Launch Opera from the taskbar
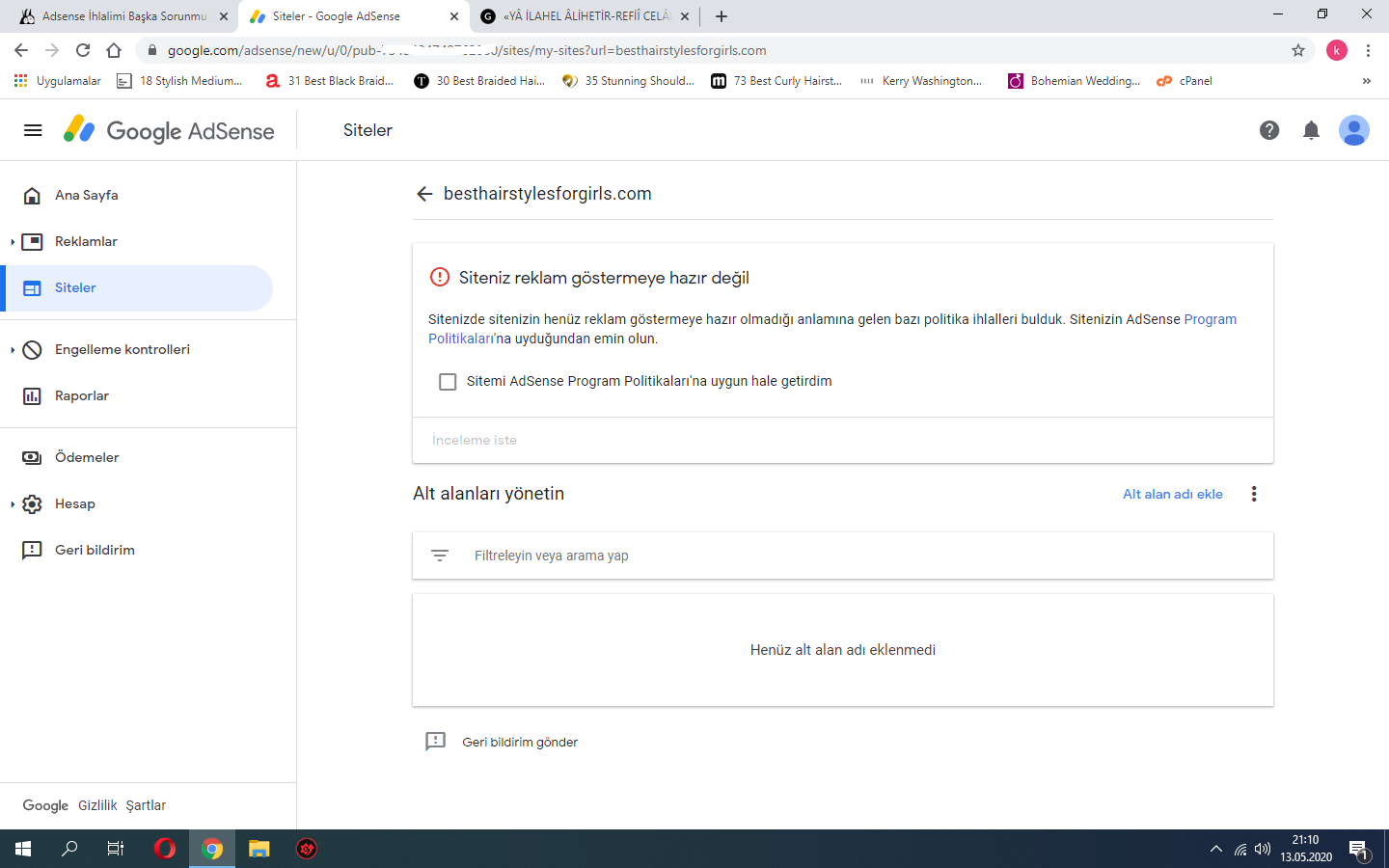This screenshot has height=868, width=1389. pos(165,849)
